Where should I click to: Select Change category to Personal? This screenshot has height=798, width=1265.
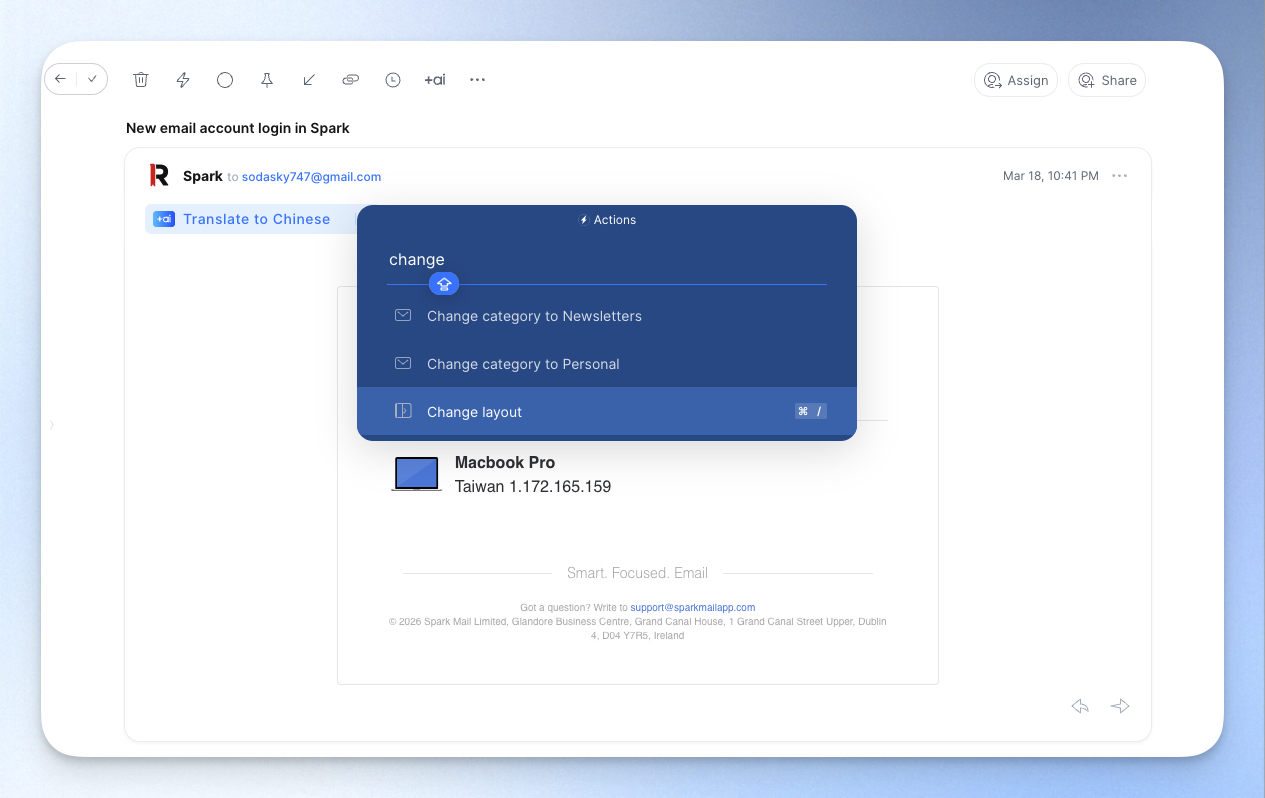coord(522,364)
